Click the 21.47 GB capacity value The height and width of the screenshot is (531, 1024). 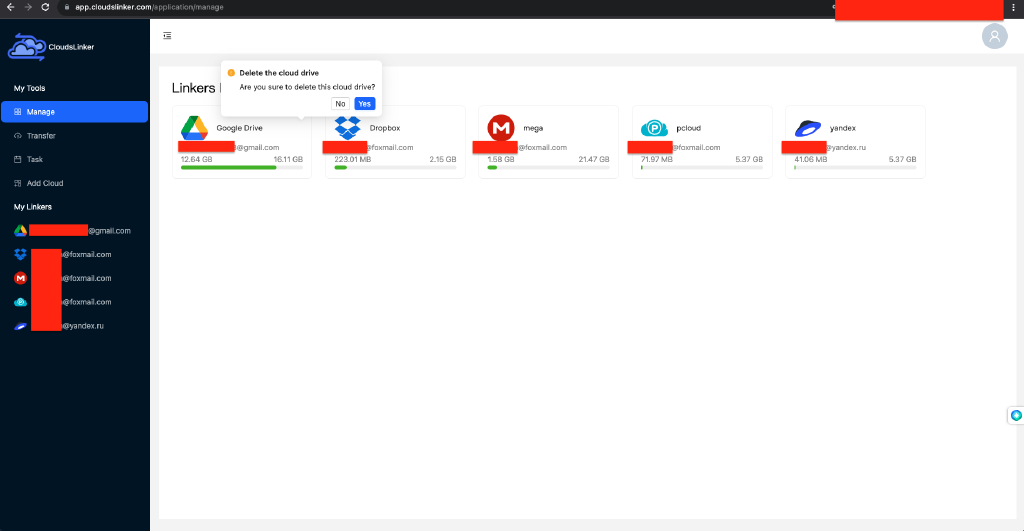pos(594,159)
